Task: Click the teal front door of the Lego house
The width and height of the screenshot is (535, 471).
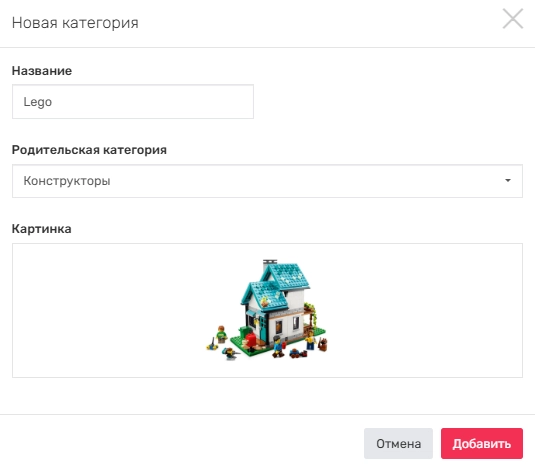Action: click(x=262, y=326)
